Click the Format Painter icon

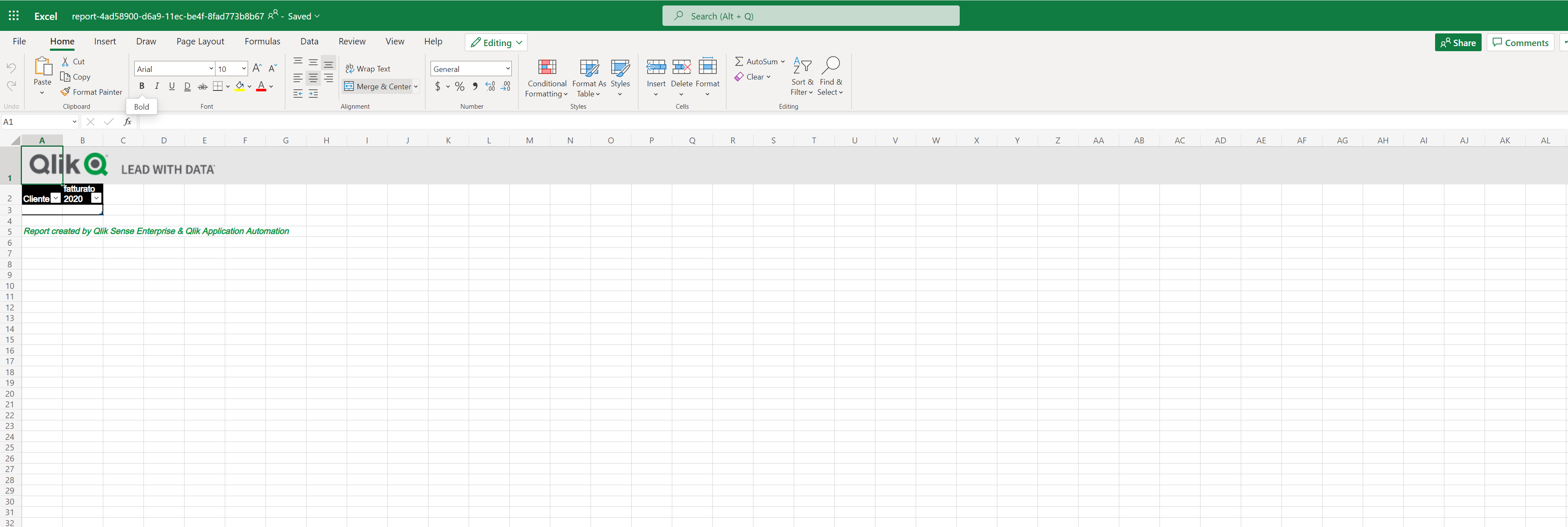[x=66, y=92]
